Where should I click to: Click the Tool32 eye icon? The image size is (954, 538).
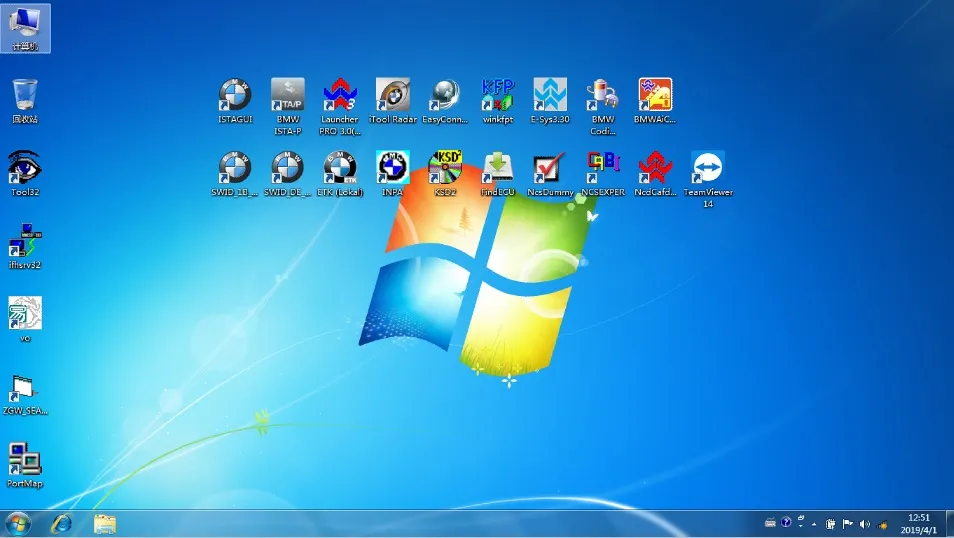(x=25, y=167)
